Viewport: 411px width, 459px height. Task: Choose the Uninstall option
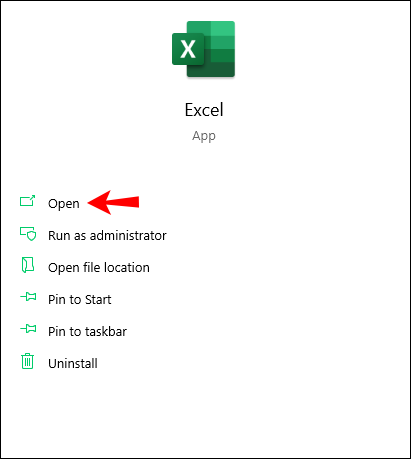pos(73,363)
